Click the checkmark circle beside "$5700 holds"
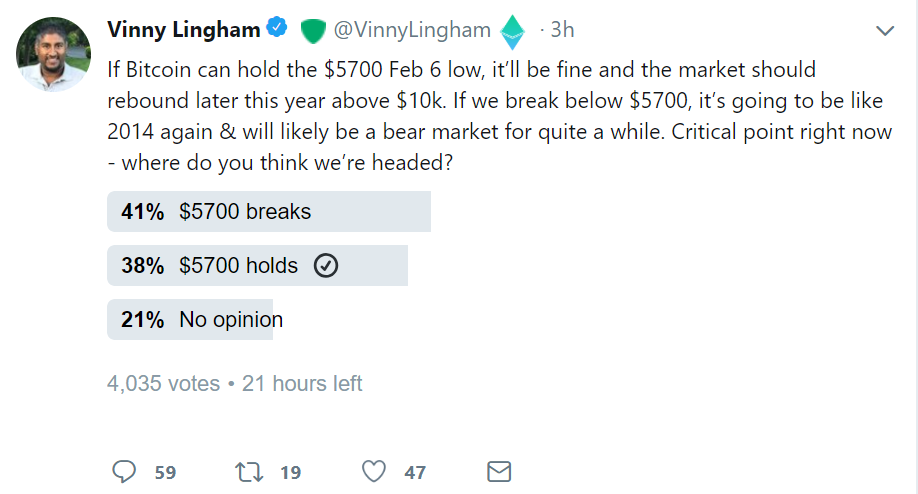The height and width of the screenshot is (494, 918). coord(326,266)
